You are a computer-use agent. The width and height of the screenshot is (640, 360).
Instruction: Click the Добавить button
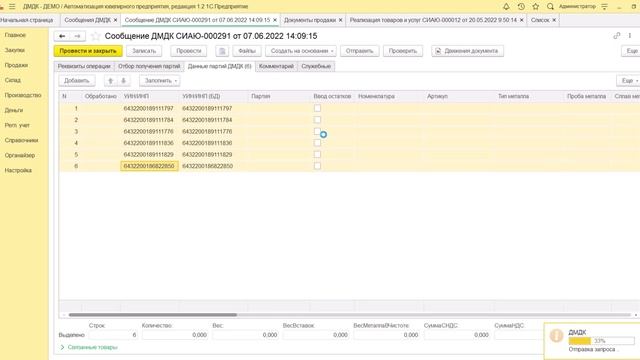(77, 81)
